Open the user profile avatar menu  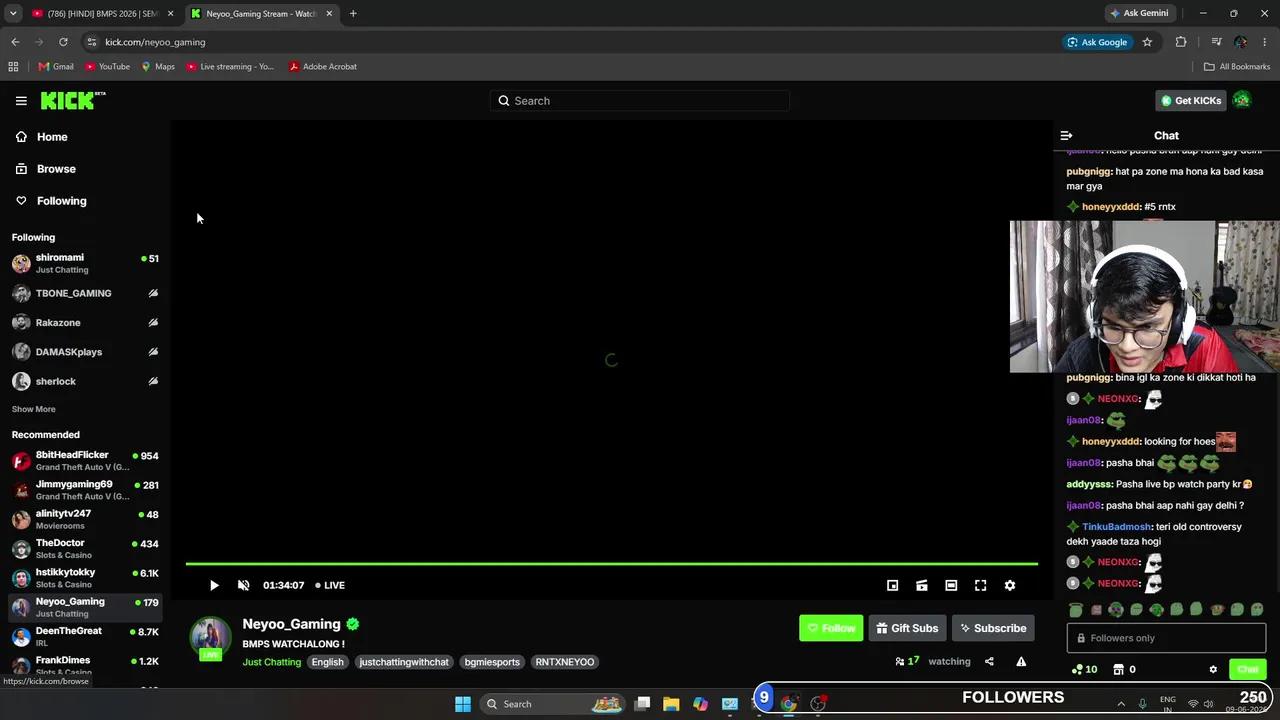click(1241, 100)
